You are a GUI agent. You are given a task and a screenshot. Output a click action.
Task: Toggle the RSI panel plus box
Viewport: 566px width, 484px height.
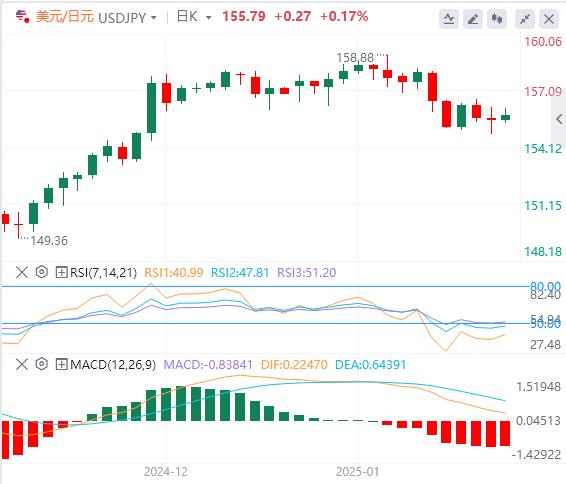click(61, 272)
